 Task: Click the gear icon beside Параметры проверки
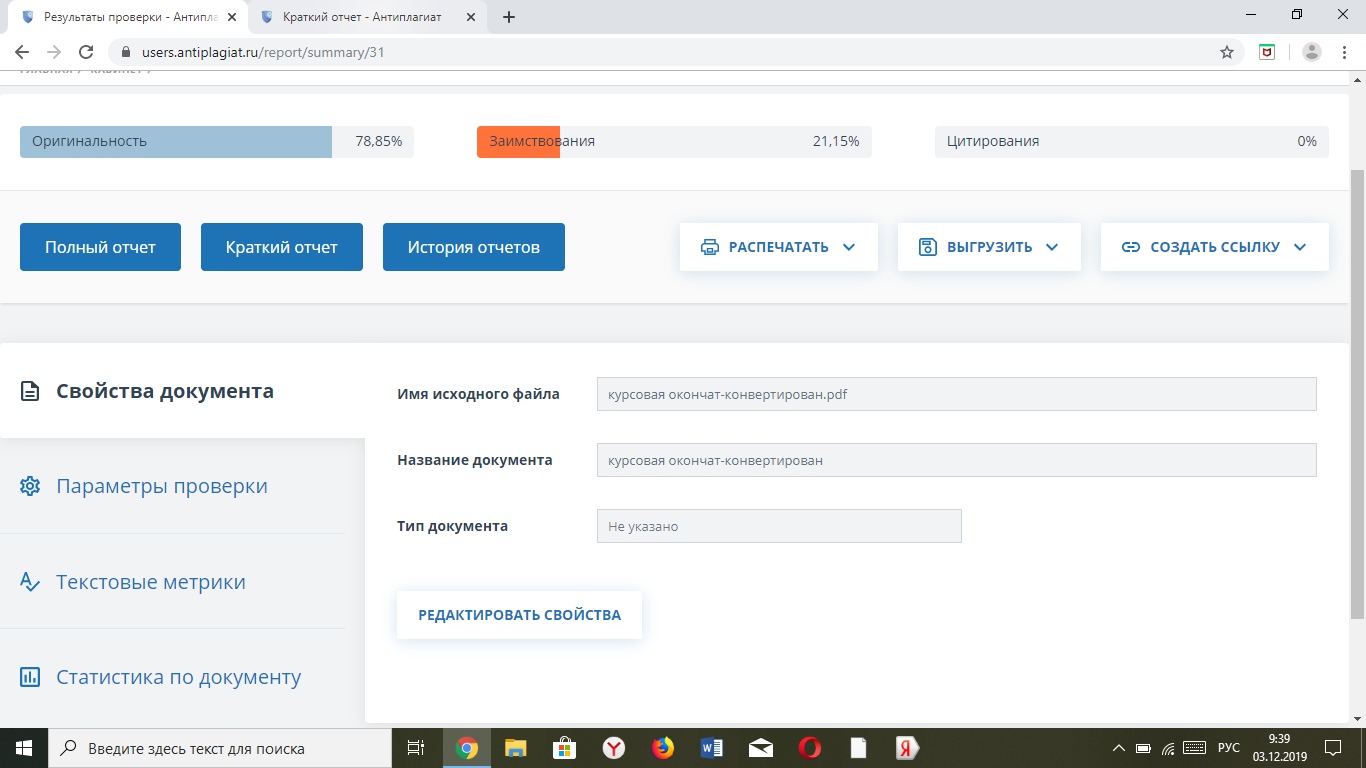[30, 487]
